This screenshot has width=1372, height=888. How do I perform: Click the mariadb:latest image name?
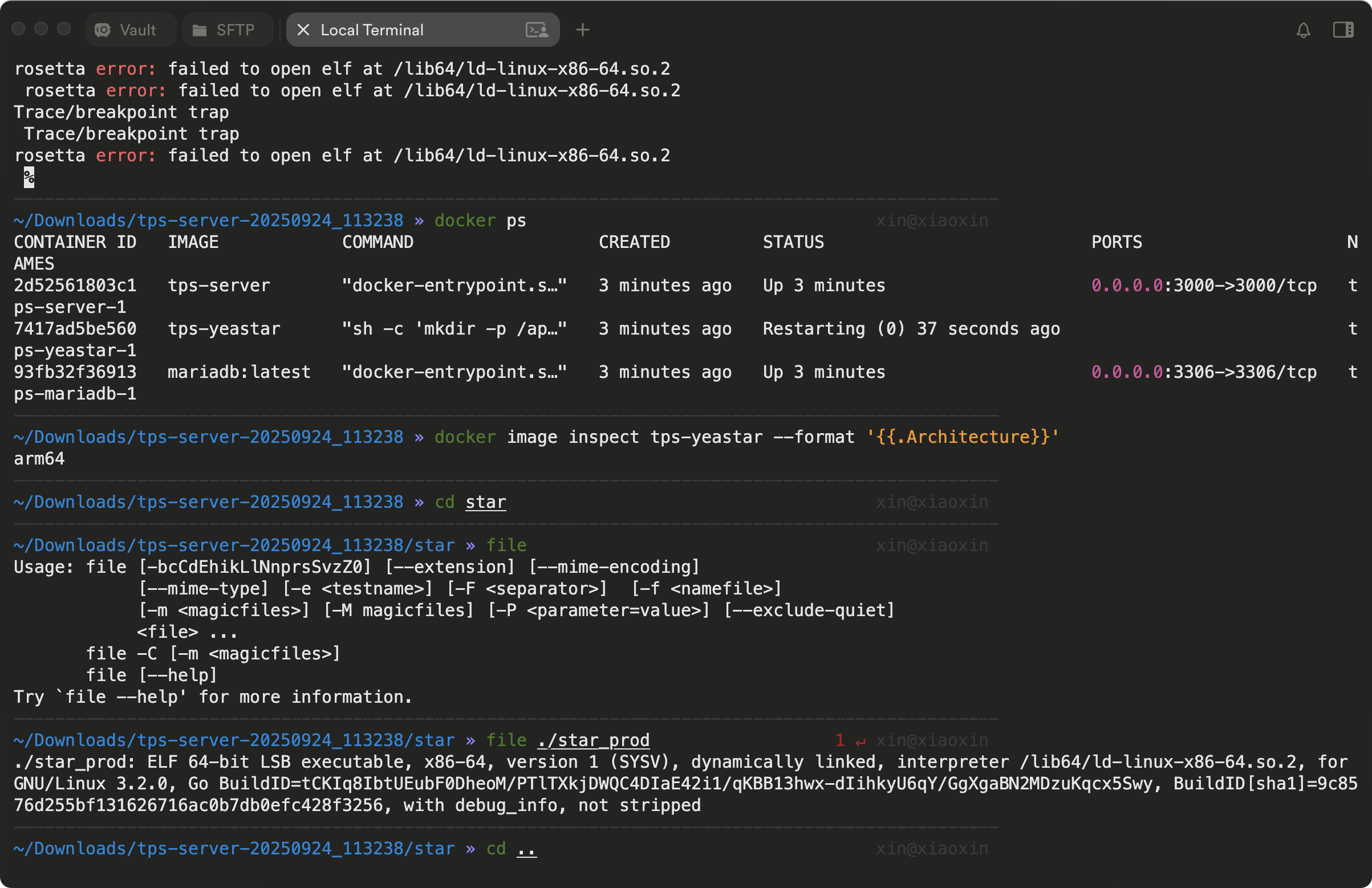click(x=239, y=372)
